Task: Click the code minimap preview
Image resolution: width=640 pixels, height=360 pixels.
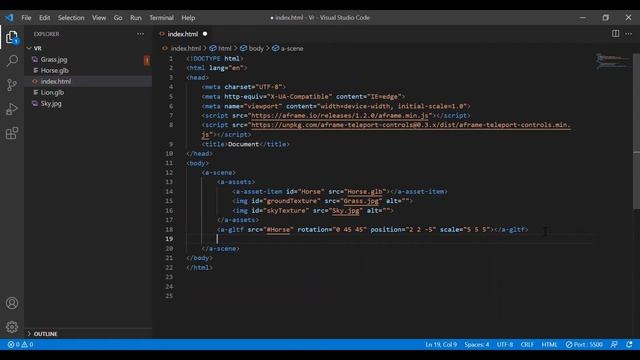Action: 612,62
